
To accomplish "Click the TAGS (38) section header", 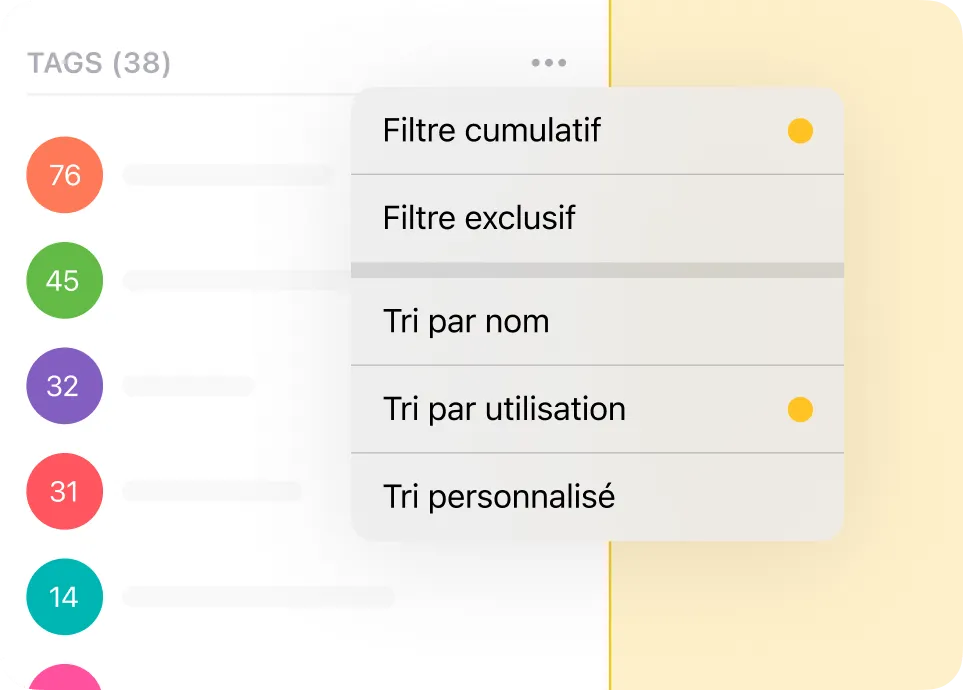I will (x=99, y=64).
